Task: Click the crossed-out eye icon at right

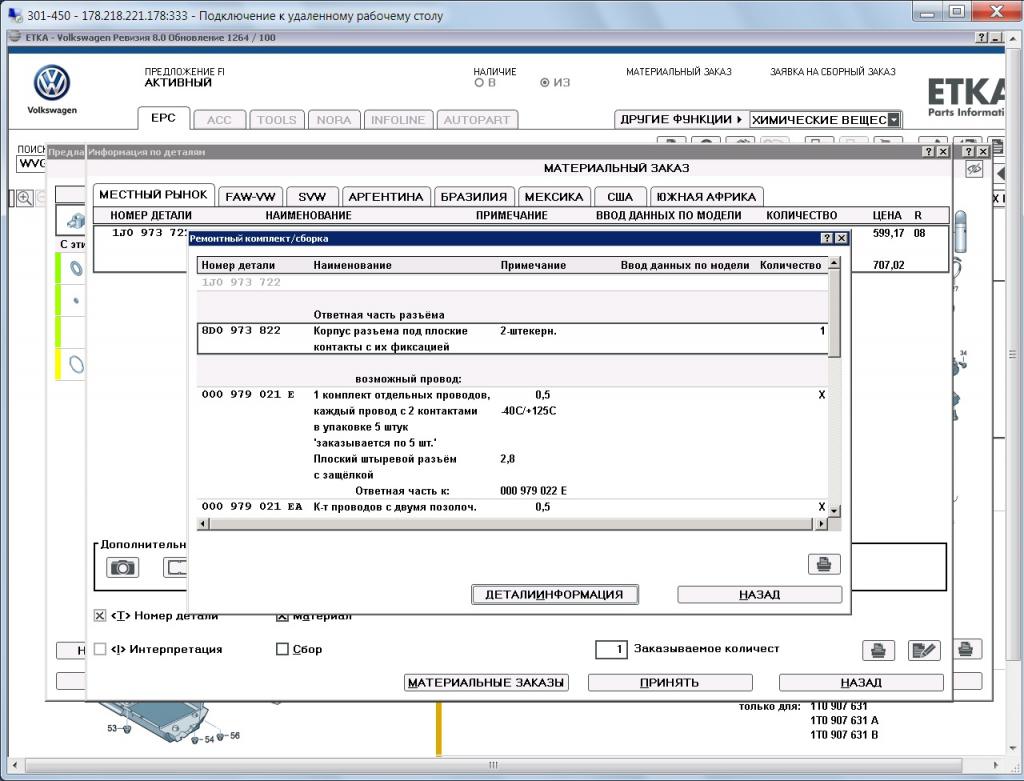Action: coord(974,169)
